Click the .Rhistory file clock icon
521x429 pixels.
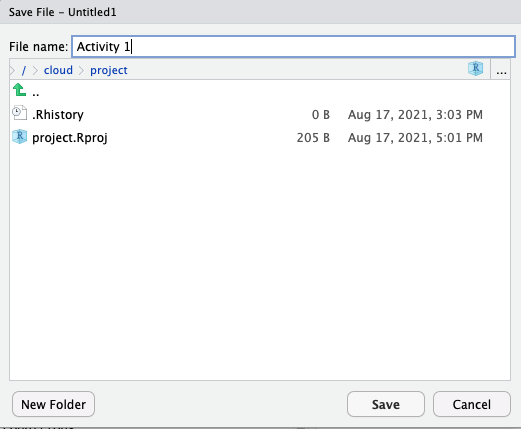point(19,113)
